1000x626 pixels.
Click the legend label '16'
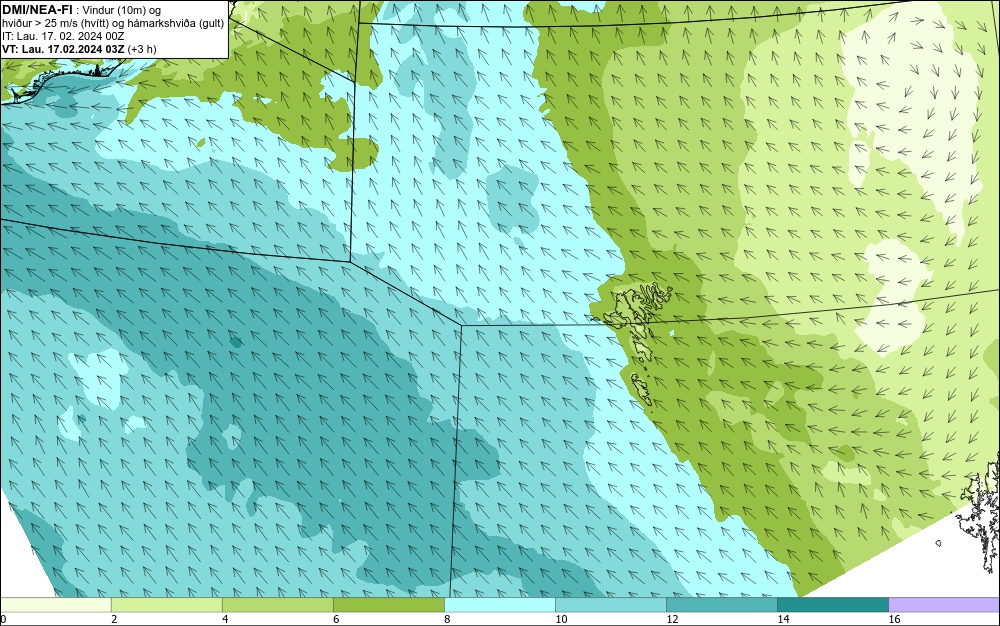tap(894, 619)
